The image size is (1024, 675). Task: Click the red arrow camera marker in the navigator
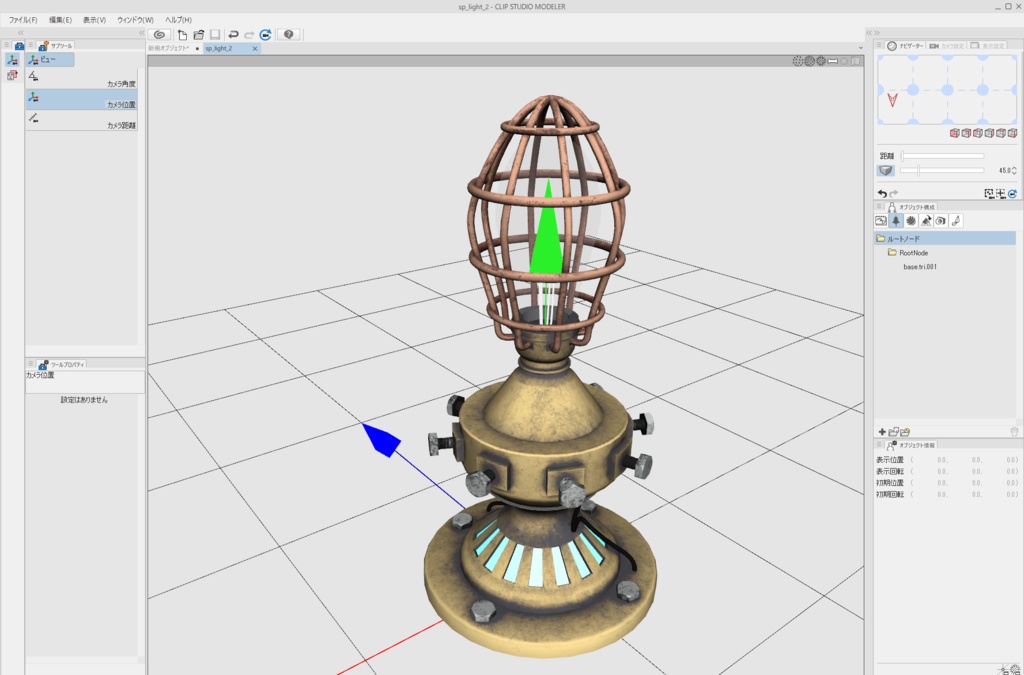click(892, 100)
